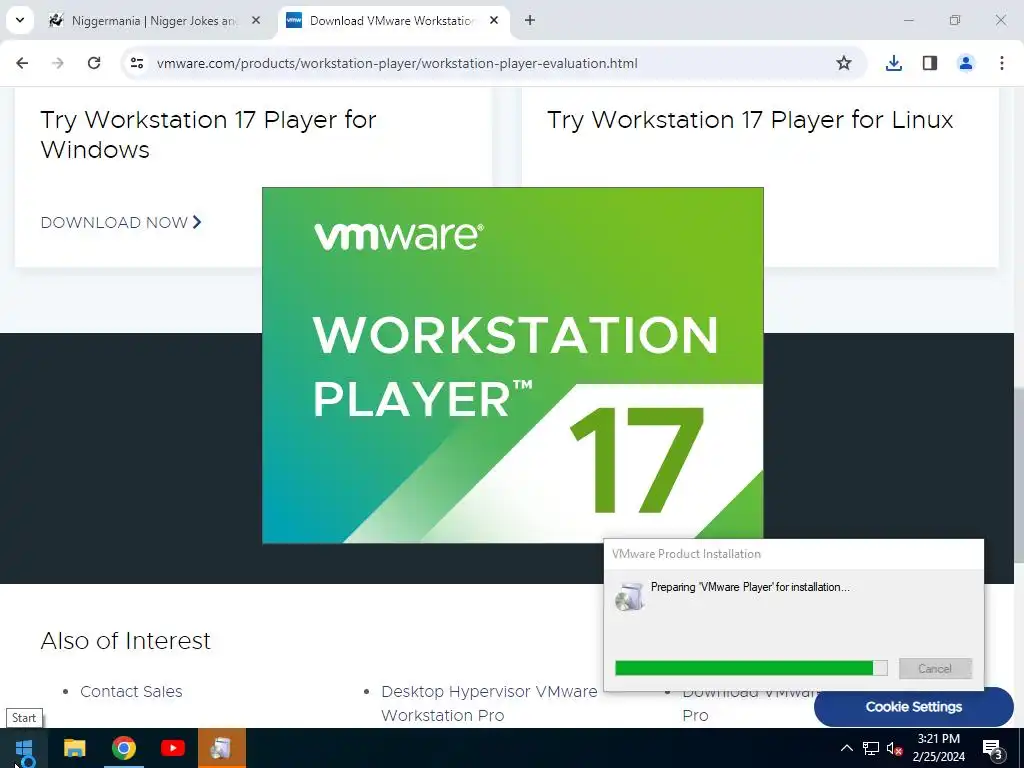The image size is (1024, 768).
Task: Click the installer disc icon in the dialog
Action: tap(630, 596)
